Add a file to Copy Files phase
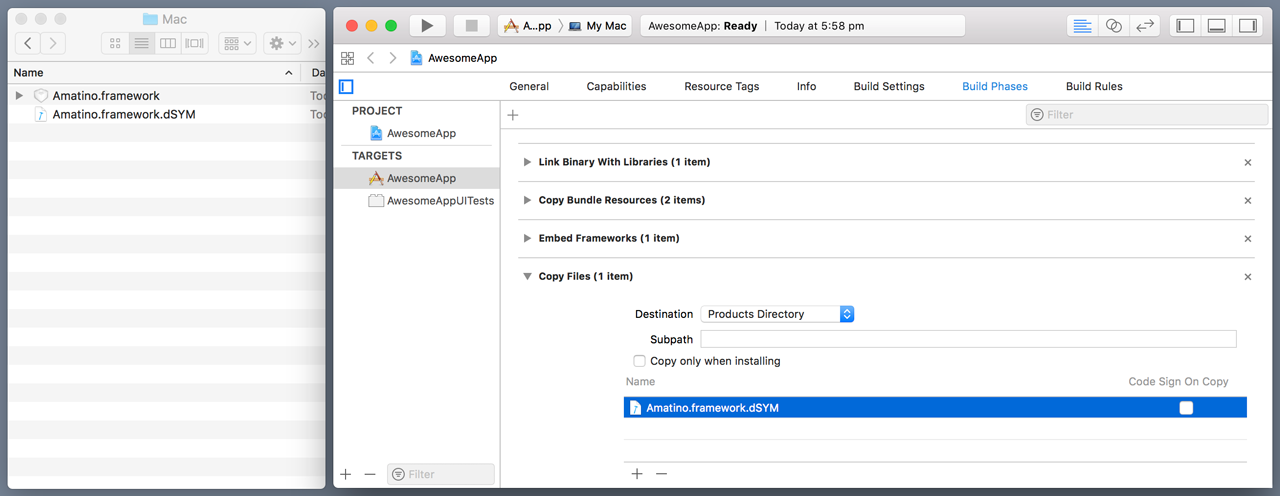Image resolution: width=1280 pixels, height=496 pixels. [x=637, y=474]
